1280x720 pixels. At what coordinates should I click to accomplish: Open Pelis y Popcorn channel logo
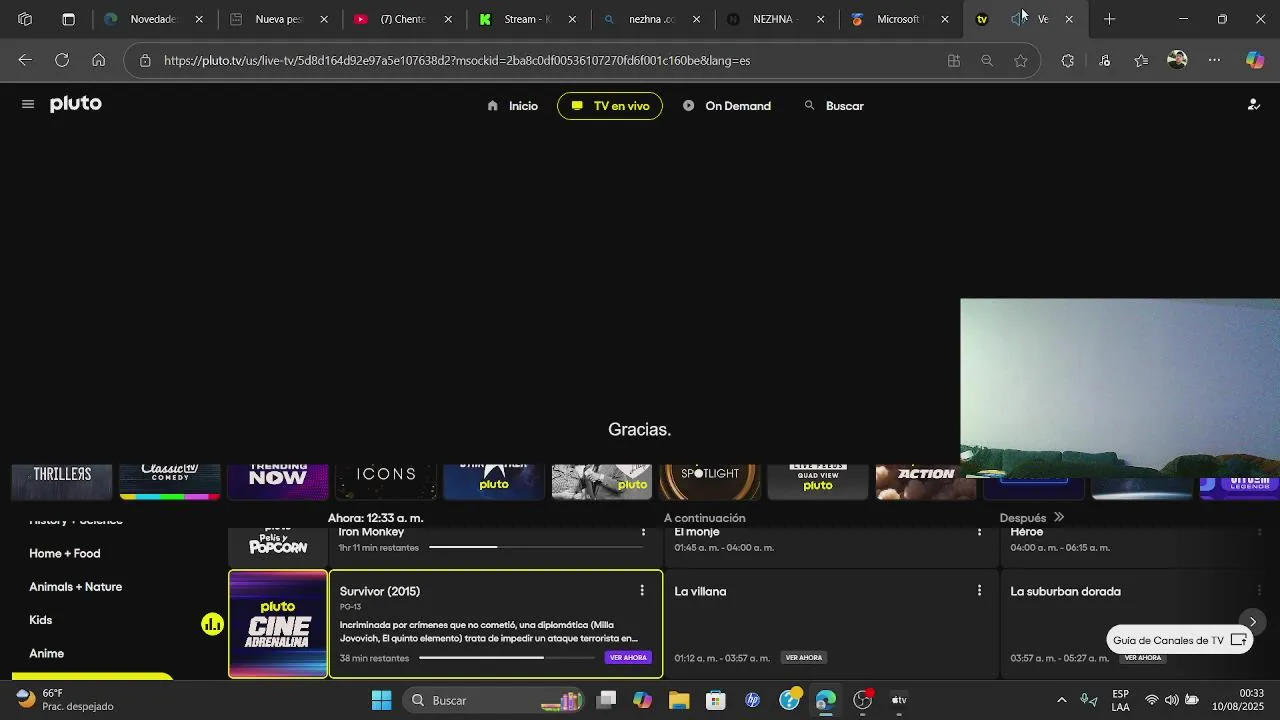click(278, 546)
